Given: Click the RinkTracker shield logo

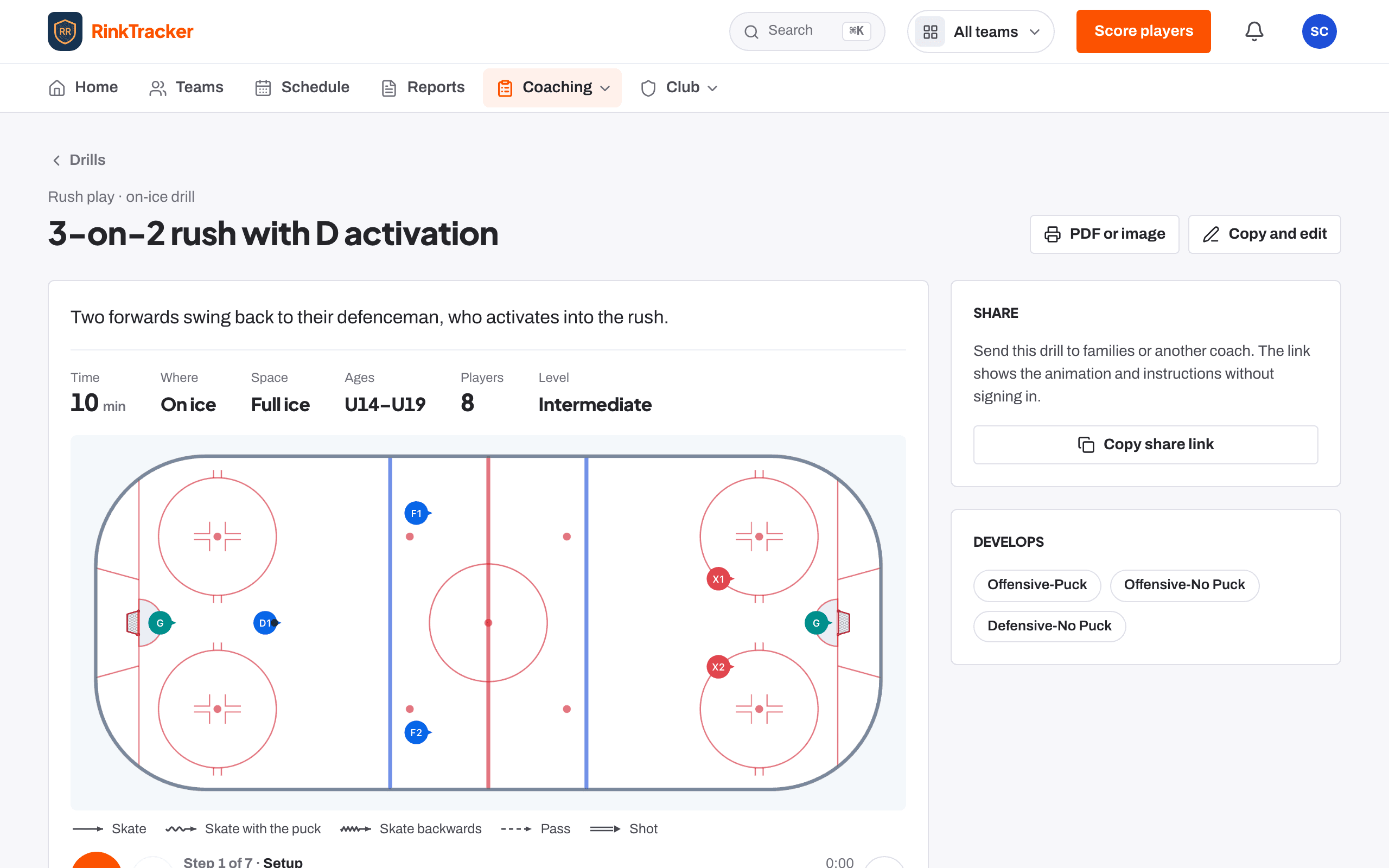Looking at the screenshot, I should [65, 31].
